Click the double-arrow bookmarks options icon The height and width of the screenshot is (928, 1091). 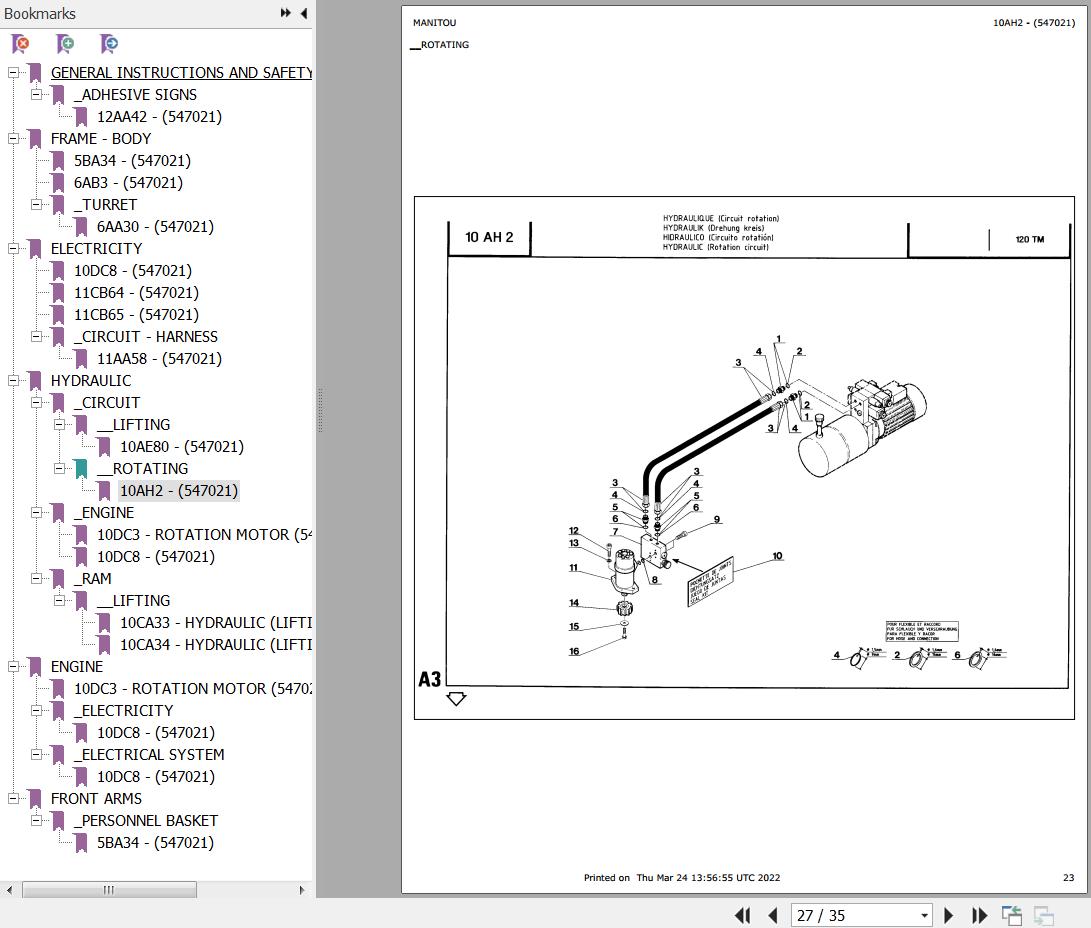pos(286,13)
